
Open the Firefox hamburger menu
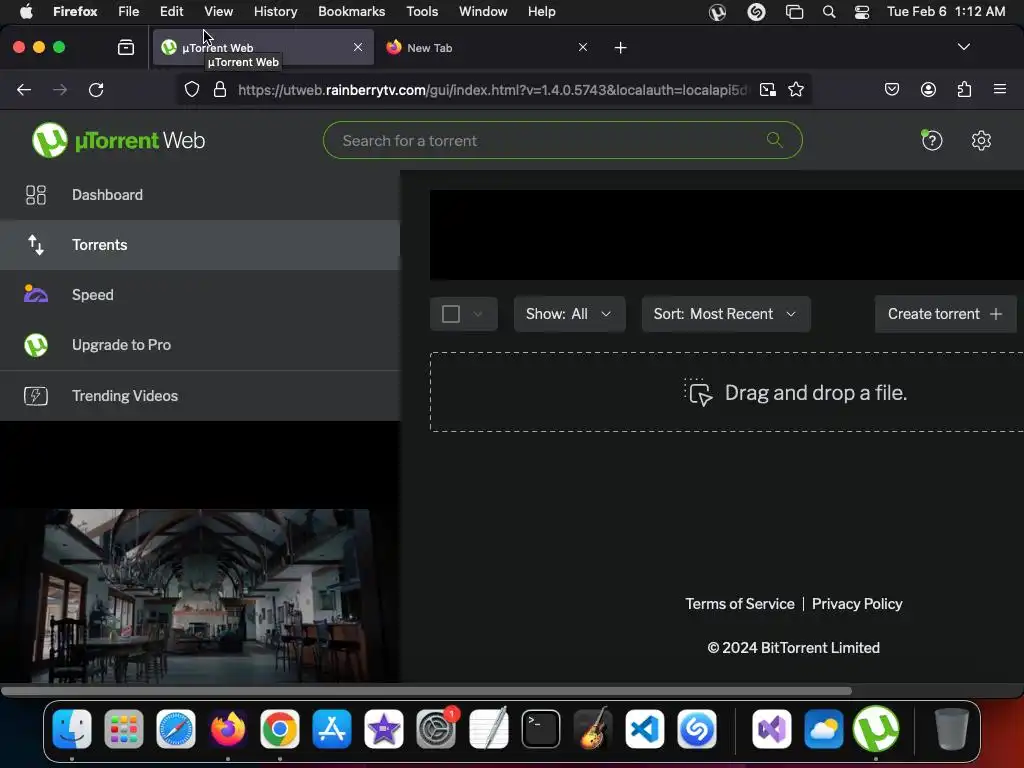[x=1000, y=89]
